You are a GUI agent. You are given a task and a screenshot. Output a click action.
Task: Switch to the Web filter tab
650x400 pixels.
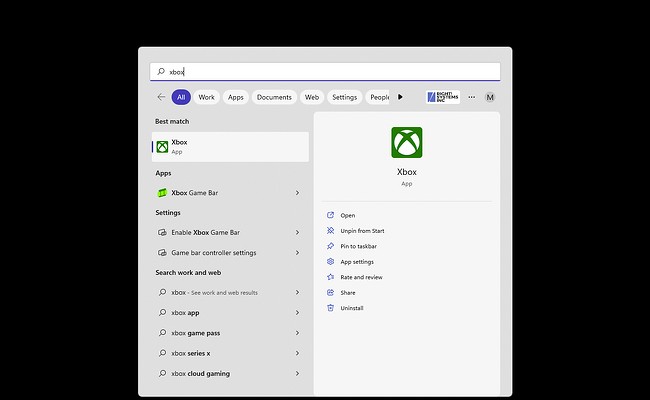click(312, 97)
